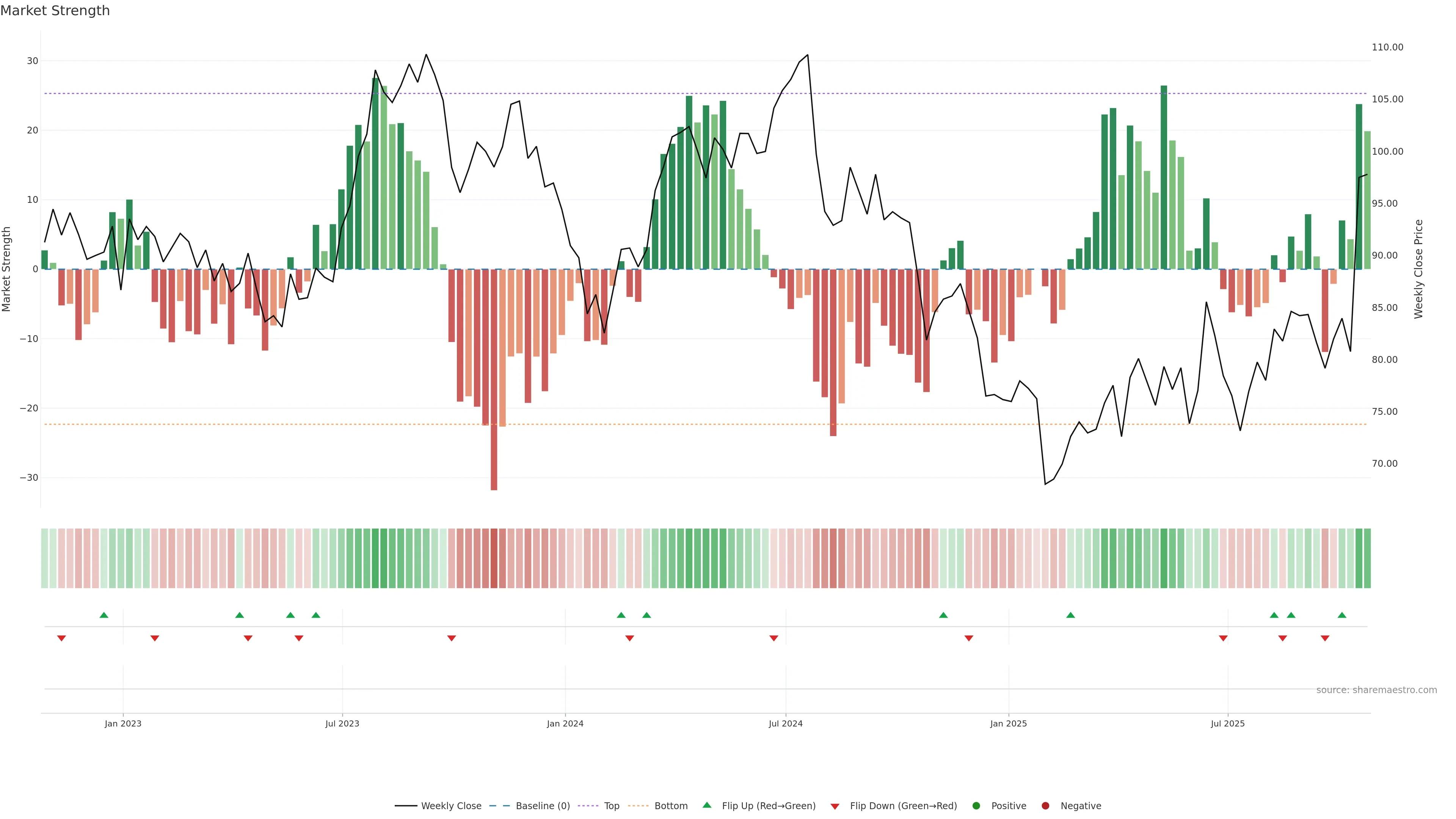The width and height of the screenshot is (1456, 819).
Task: Click the leftmost green flip-up triangle marker
Action: click(x=104, y=615)
